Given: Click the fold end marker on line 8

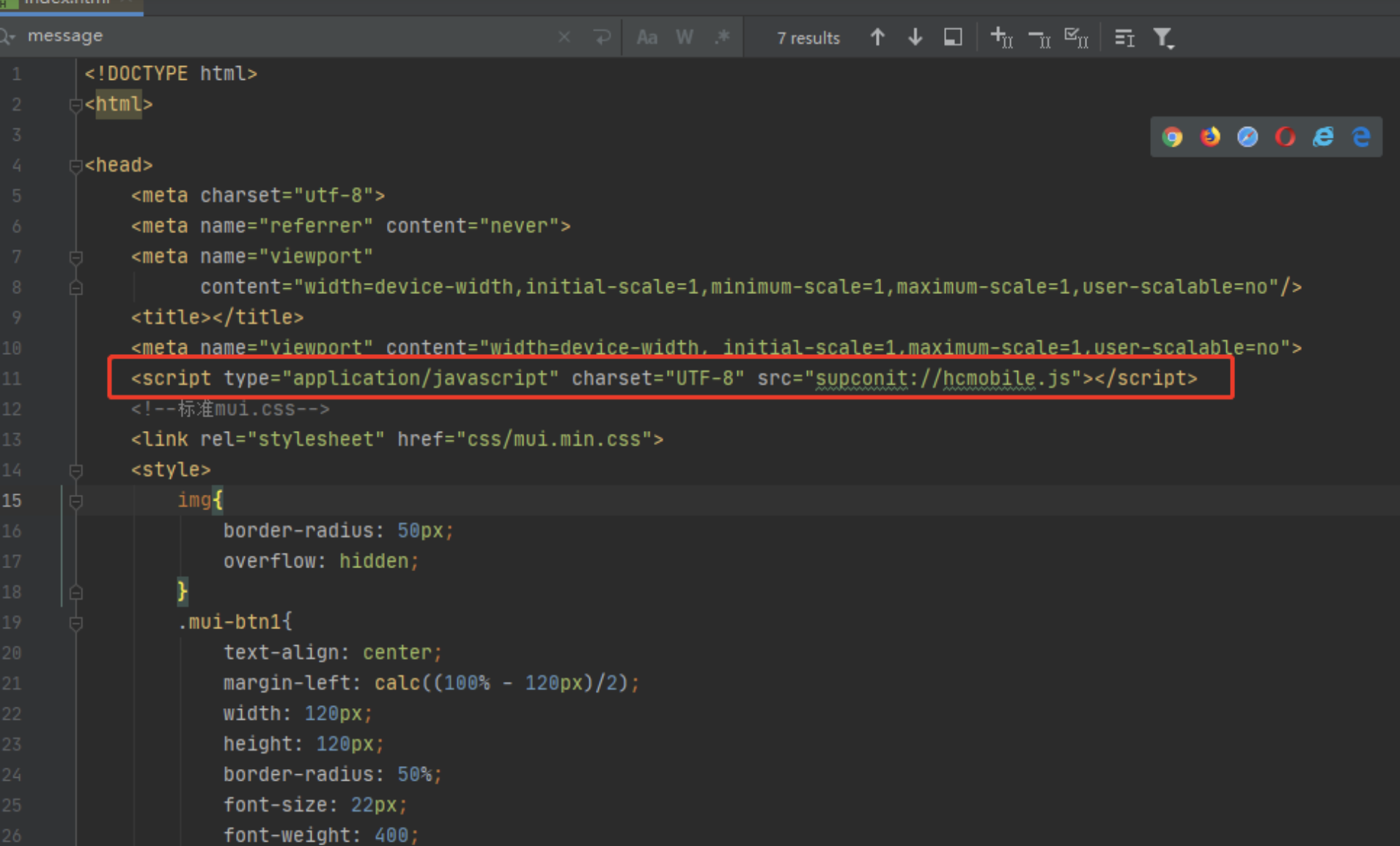Looking at the screenshot, I should 75,288.
